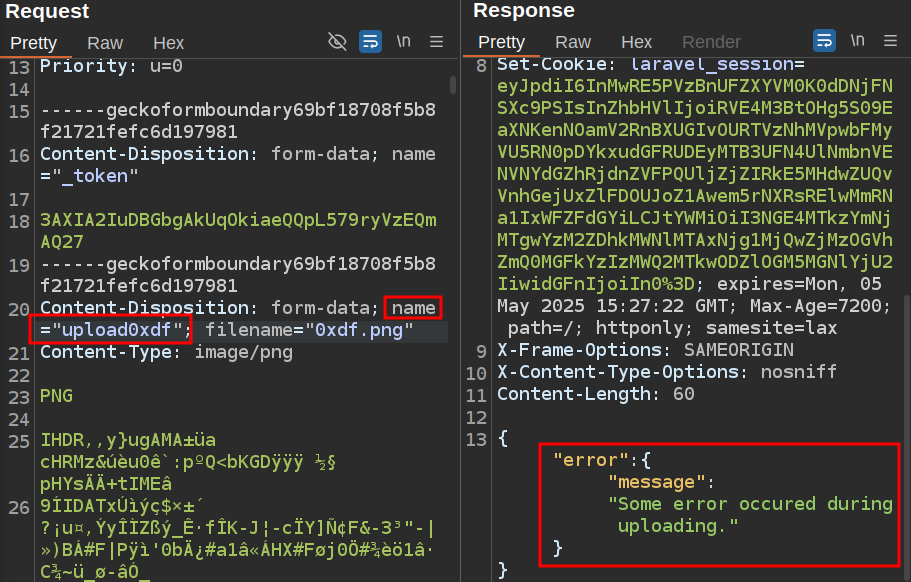Open the Response Render tab
This screenshot has width=911, height=582.
point(711,43)
